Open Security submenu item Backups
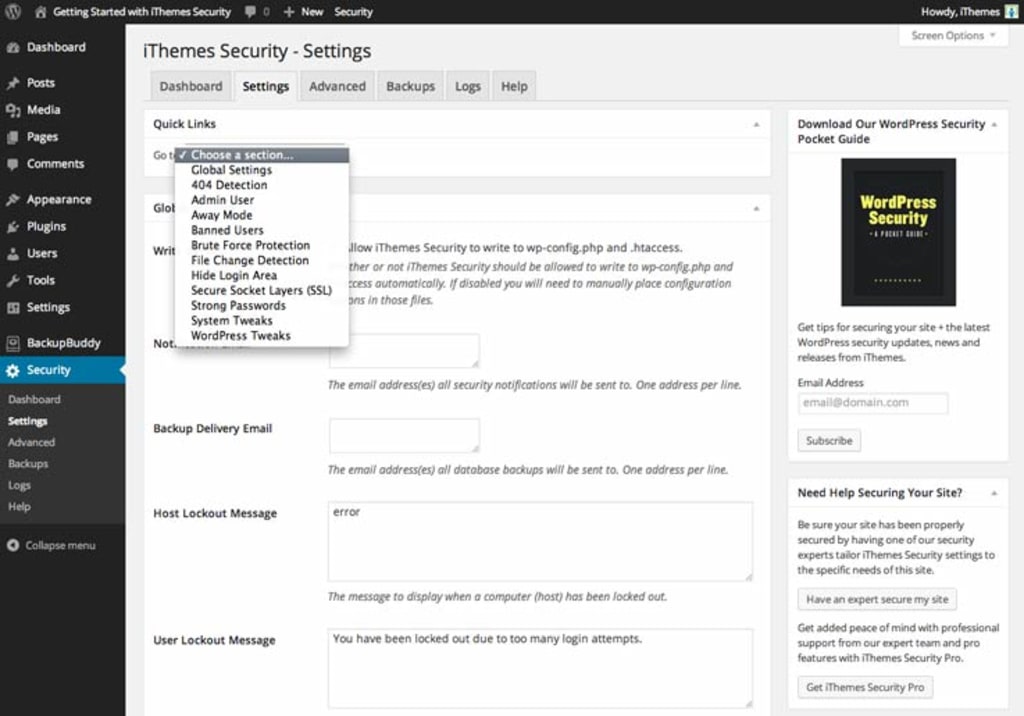Screen dimensions: 1024x716 pyautogui.click(x=28, y=464)
